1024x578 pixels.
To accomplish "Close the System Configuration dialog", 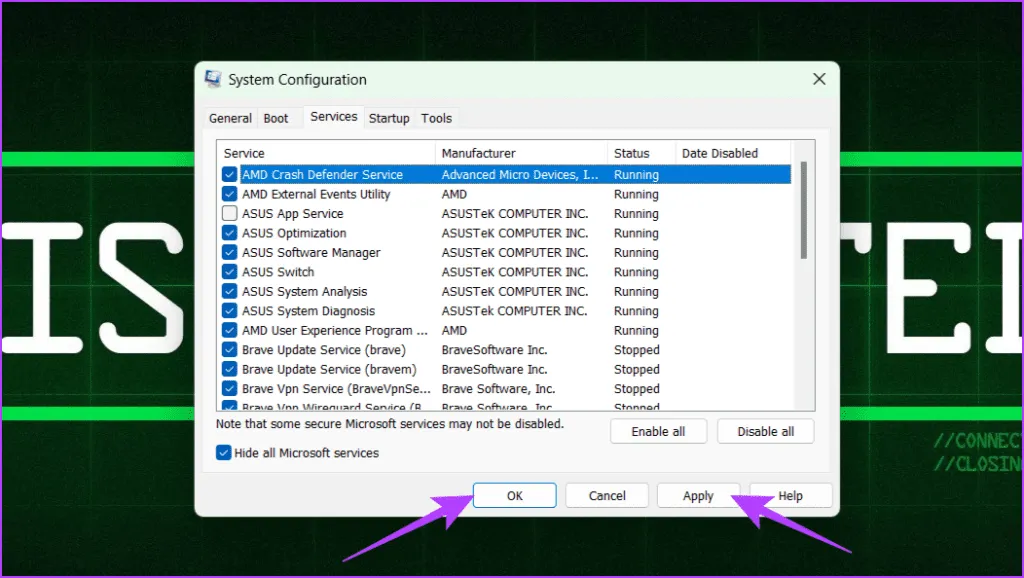I will point(819,79).
